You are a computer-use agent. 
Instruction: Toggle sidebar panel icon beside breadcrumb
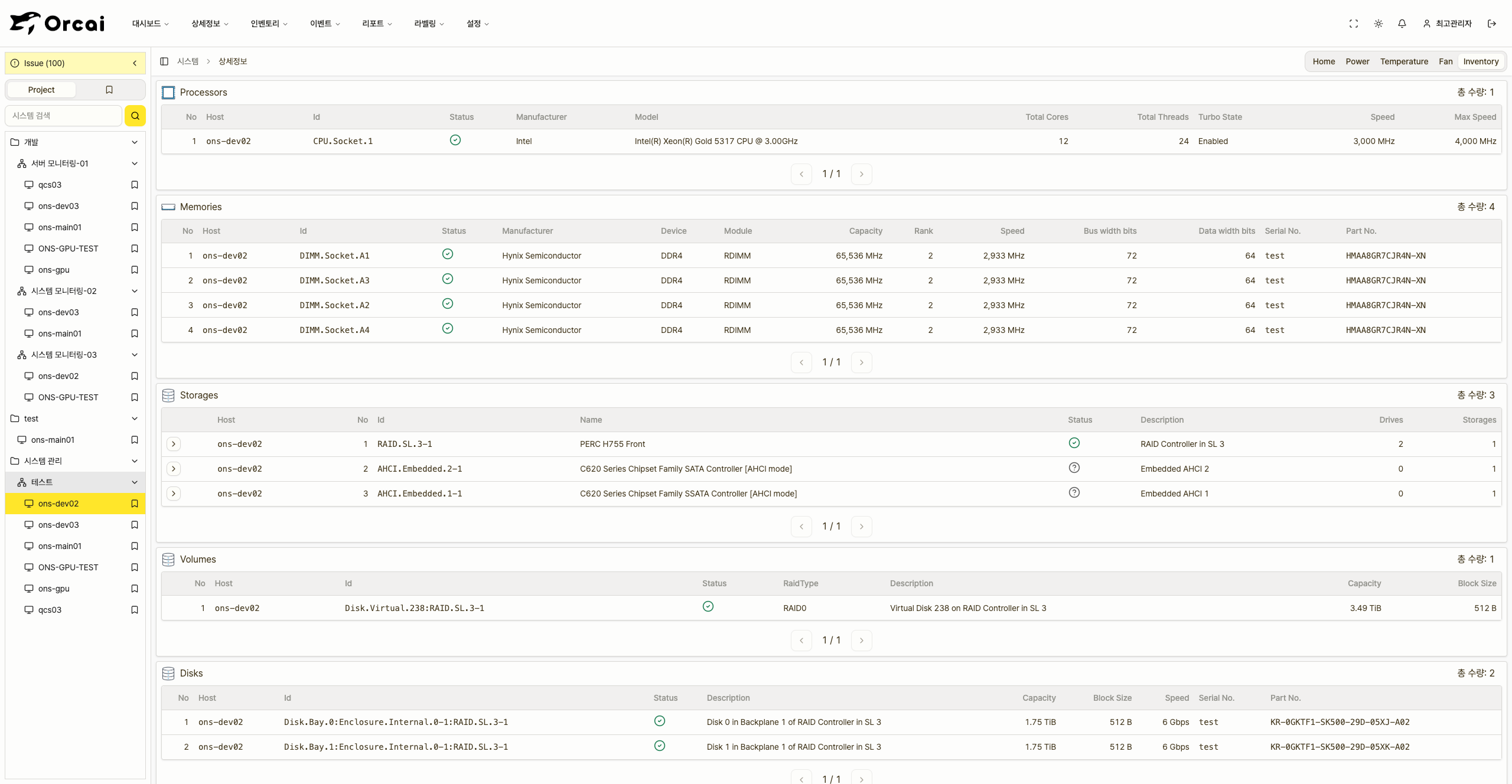click(164, 61)
